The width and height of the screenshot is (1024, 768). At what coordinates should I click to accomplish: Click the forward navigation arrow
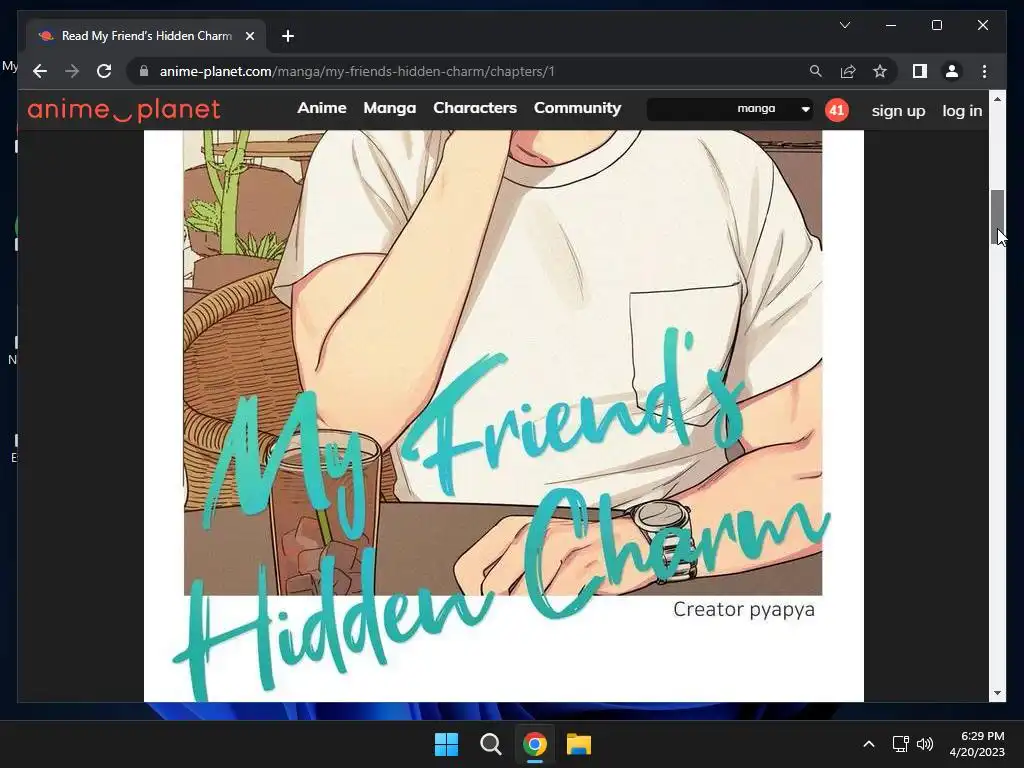(72, 71)
